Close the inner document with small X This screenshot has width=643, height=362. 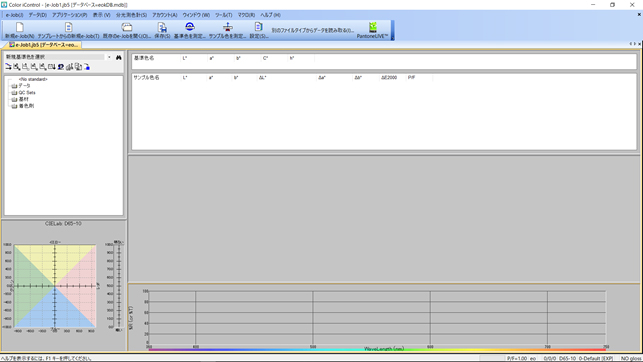tap(639, 14)
